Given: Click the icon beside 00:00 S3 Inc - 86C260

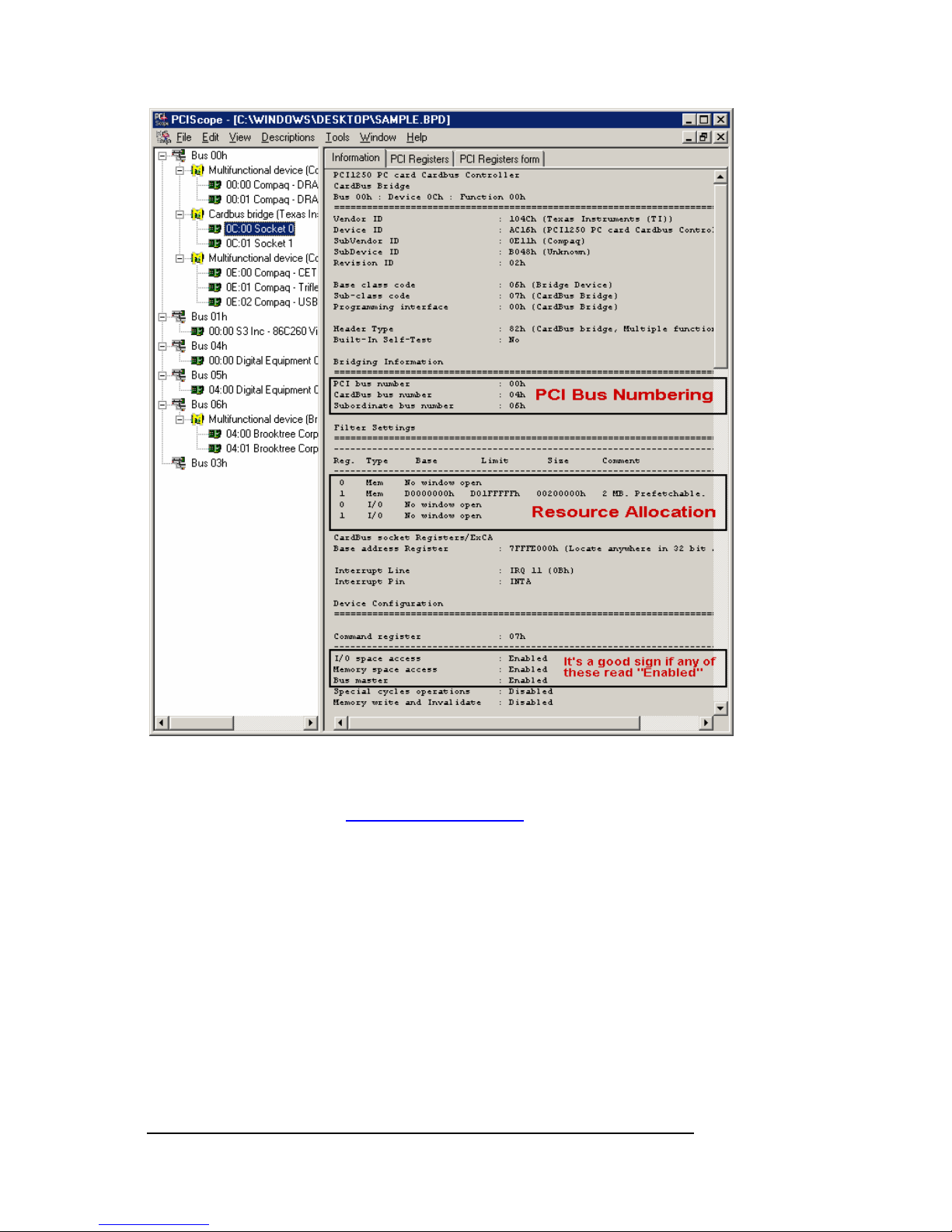Looking at the screenshot, I should tap(197, 332).
